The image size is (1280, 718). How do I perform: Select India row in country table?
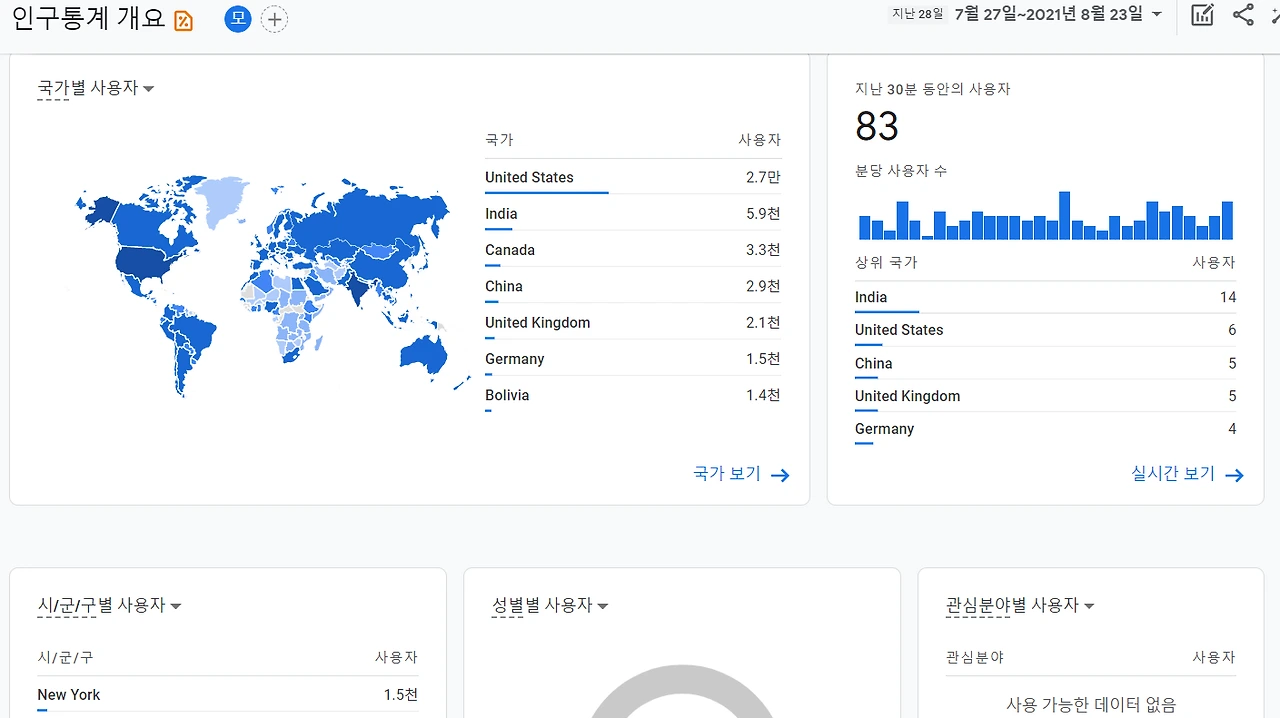tap(633, 214)
